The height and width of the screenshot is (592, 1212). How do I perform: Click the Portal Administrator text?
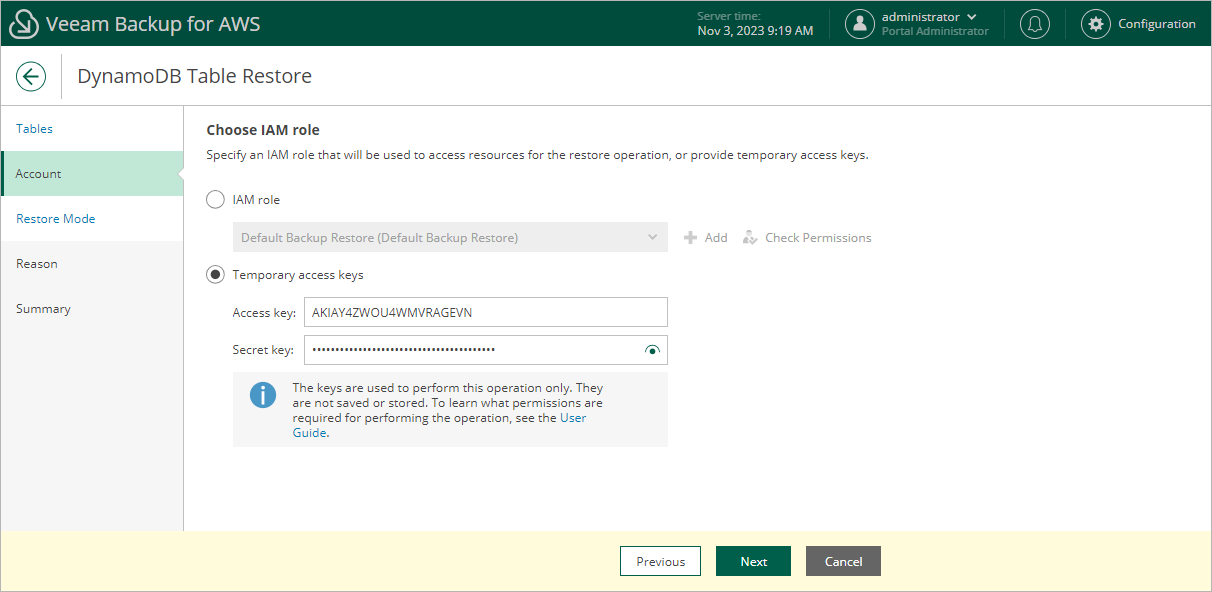935,31
